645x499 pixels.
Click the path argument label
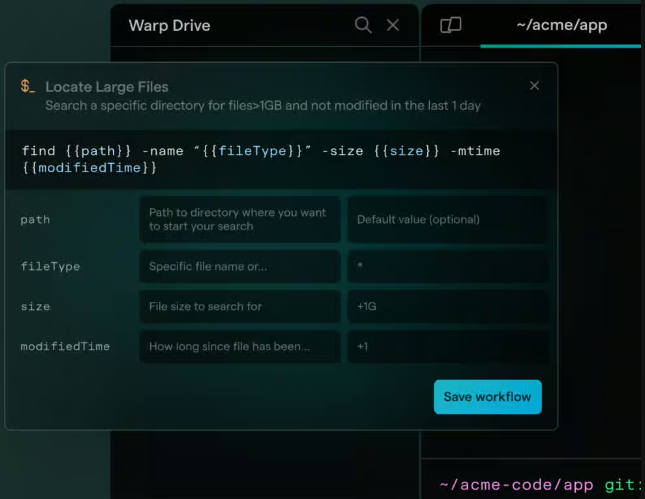tap(35, 220)
